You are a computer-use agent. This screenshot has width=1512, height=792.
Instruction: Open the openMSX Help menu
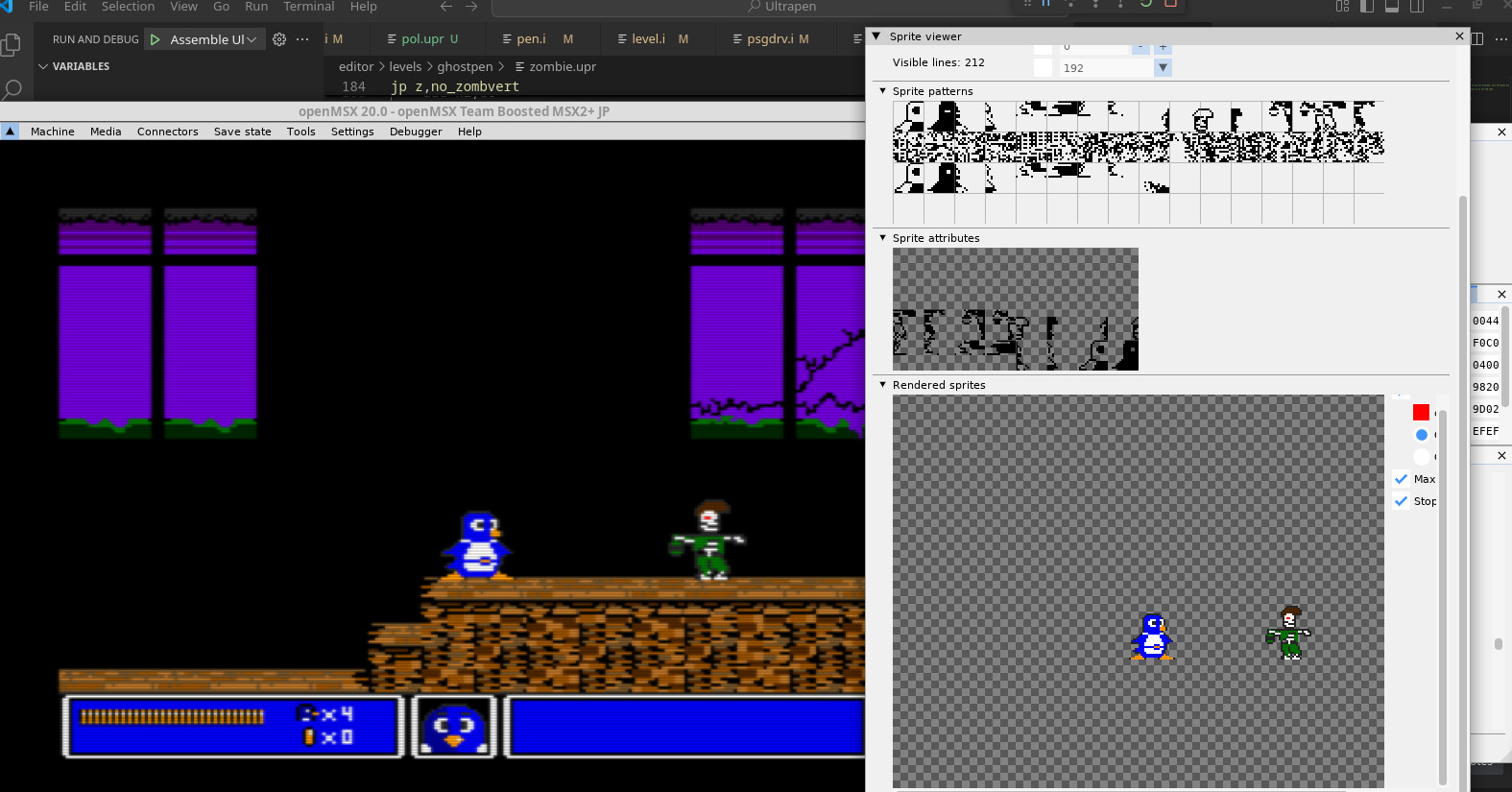[469, 132]
